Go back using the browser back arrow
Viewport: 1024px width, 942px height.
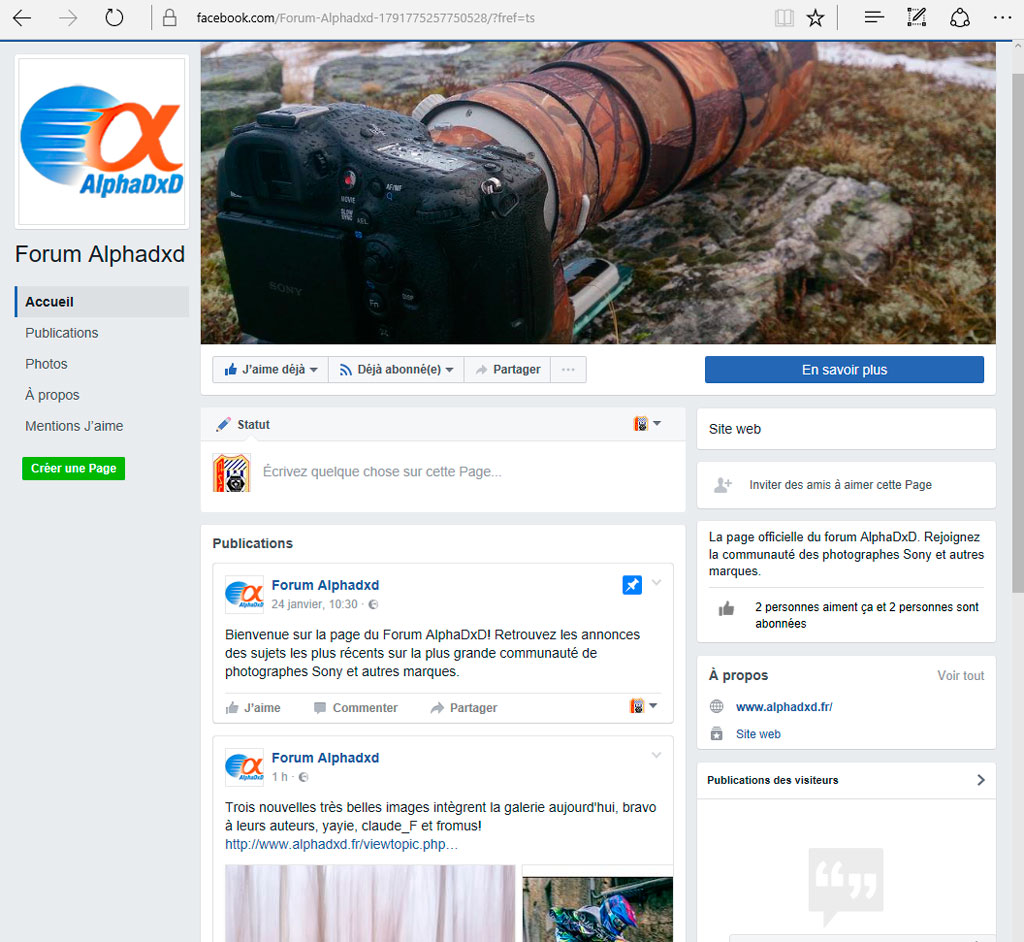click(22, 18)
